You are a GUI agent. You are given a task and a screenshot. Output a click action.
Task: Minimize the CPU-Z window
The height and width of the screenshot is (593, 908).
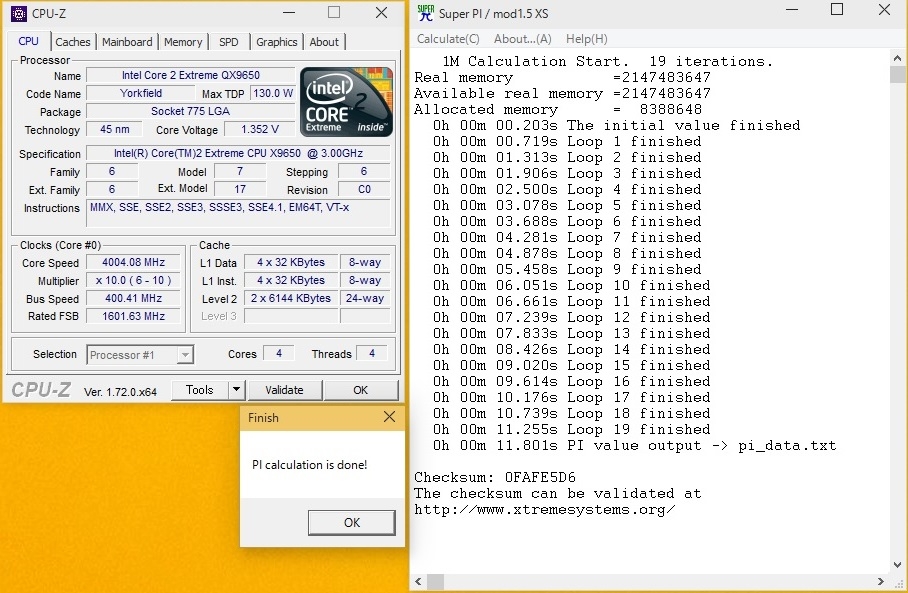point(288,13)
